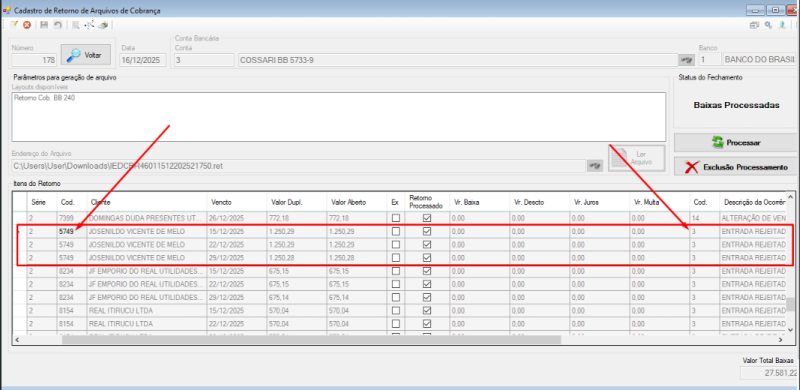Click the Vr. Descto column header

click(539, 202)
